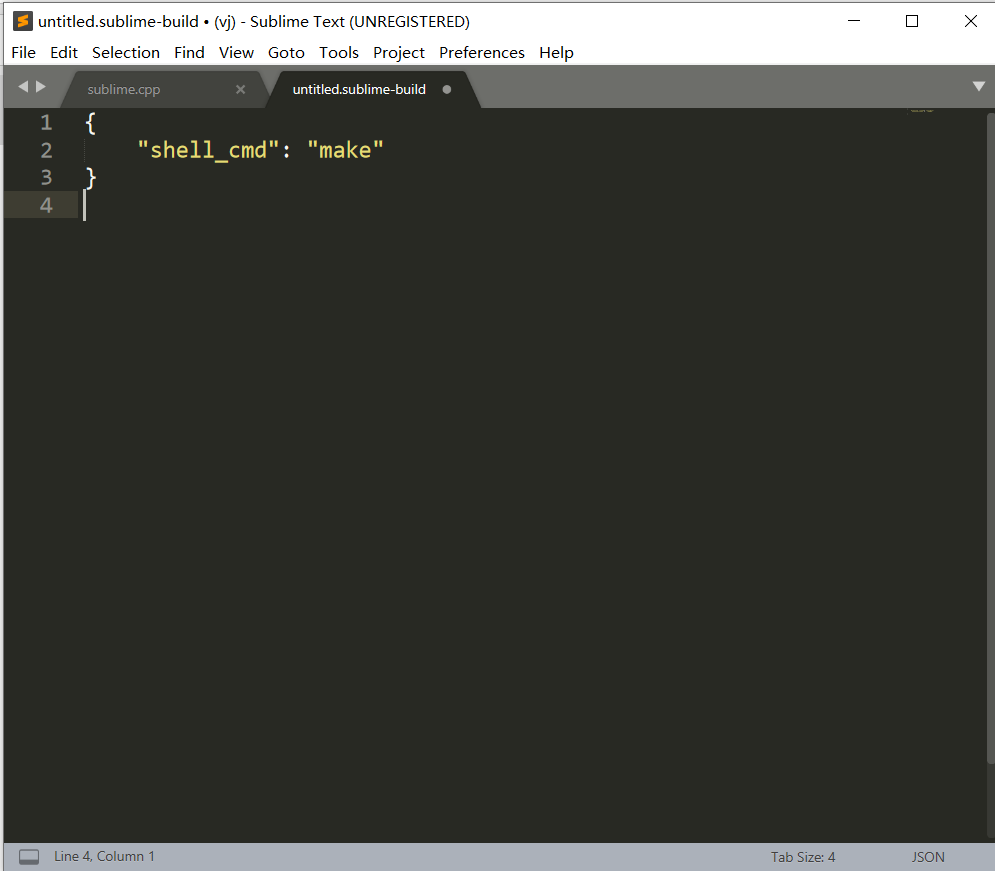
Task: Open the Goto menu
Action: click(286, 53)
